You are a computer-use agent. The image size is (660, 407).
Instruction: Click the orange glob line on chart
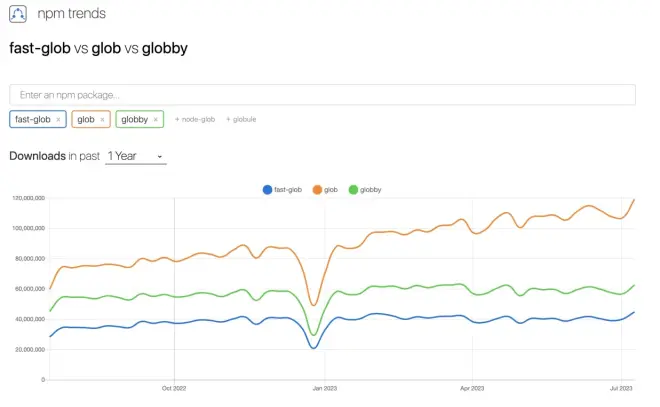coord(400,231)
